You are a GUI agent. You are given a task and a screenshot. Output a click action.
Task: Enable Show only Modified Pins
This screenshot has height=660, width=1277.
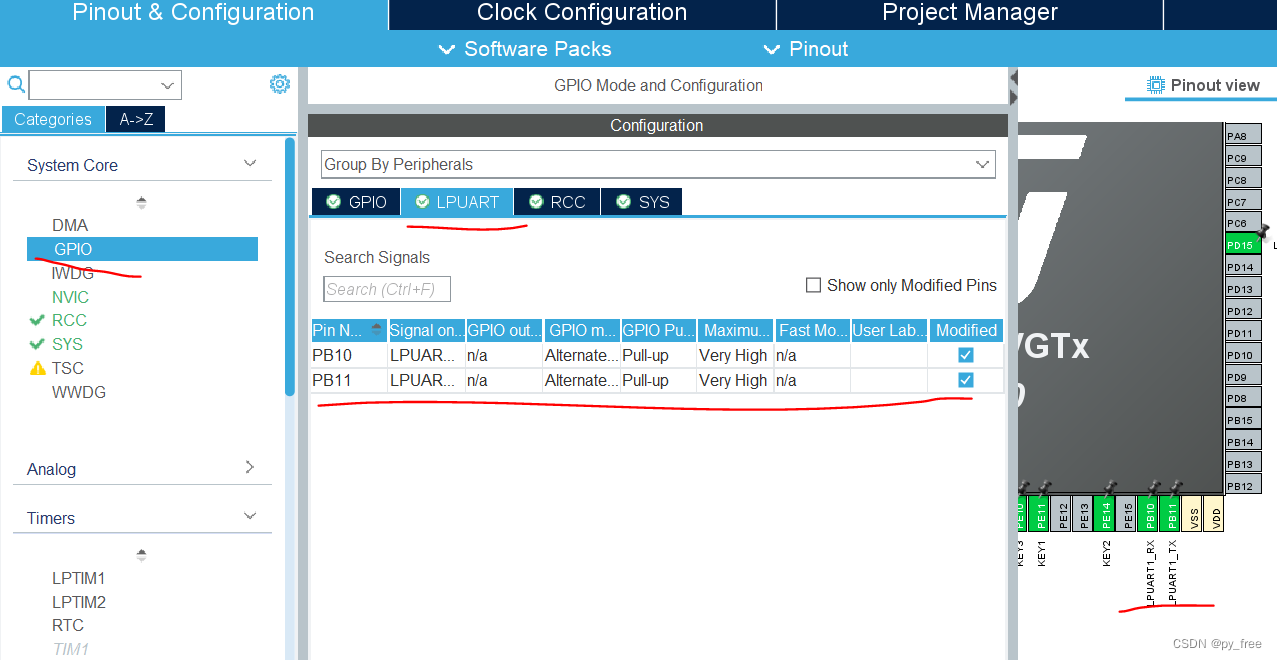tap(813, 285)
